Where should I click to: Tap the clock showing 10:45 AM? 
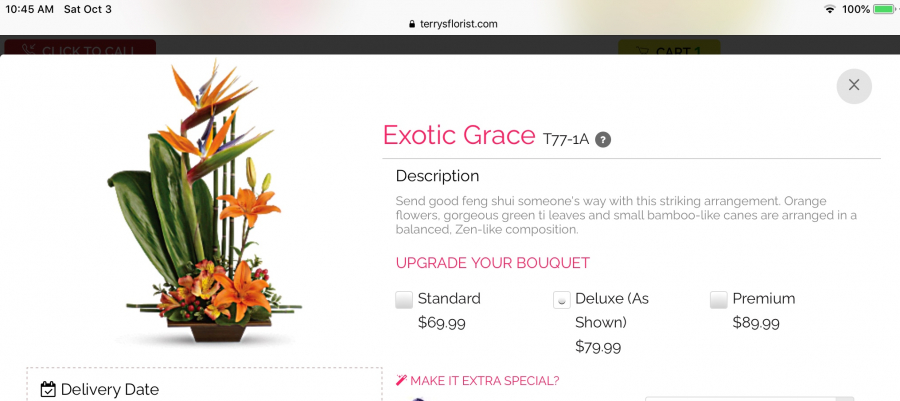pos(30,9)
